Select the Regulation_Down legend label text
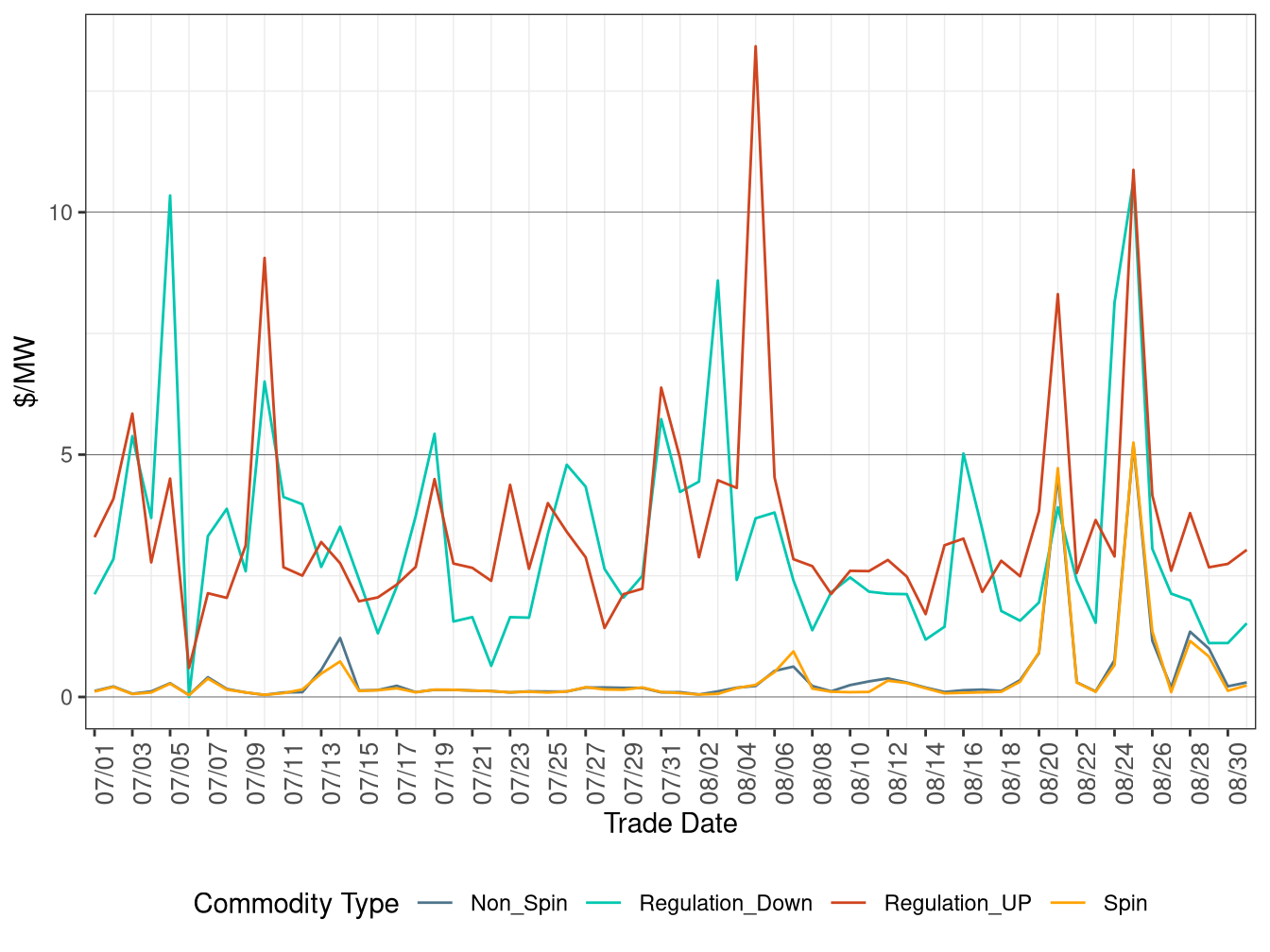Viewport: 1270px width, 952px height. coord(726,903)
